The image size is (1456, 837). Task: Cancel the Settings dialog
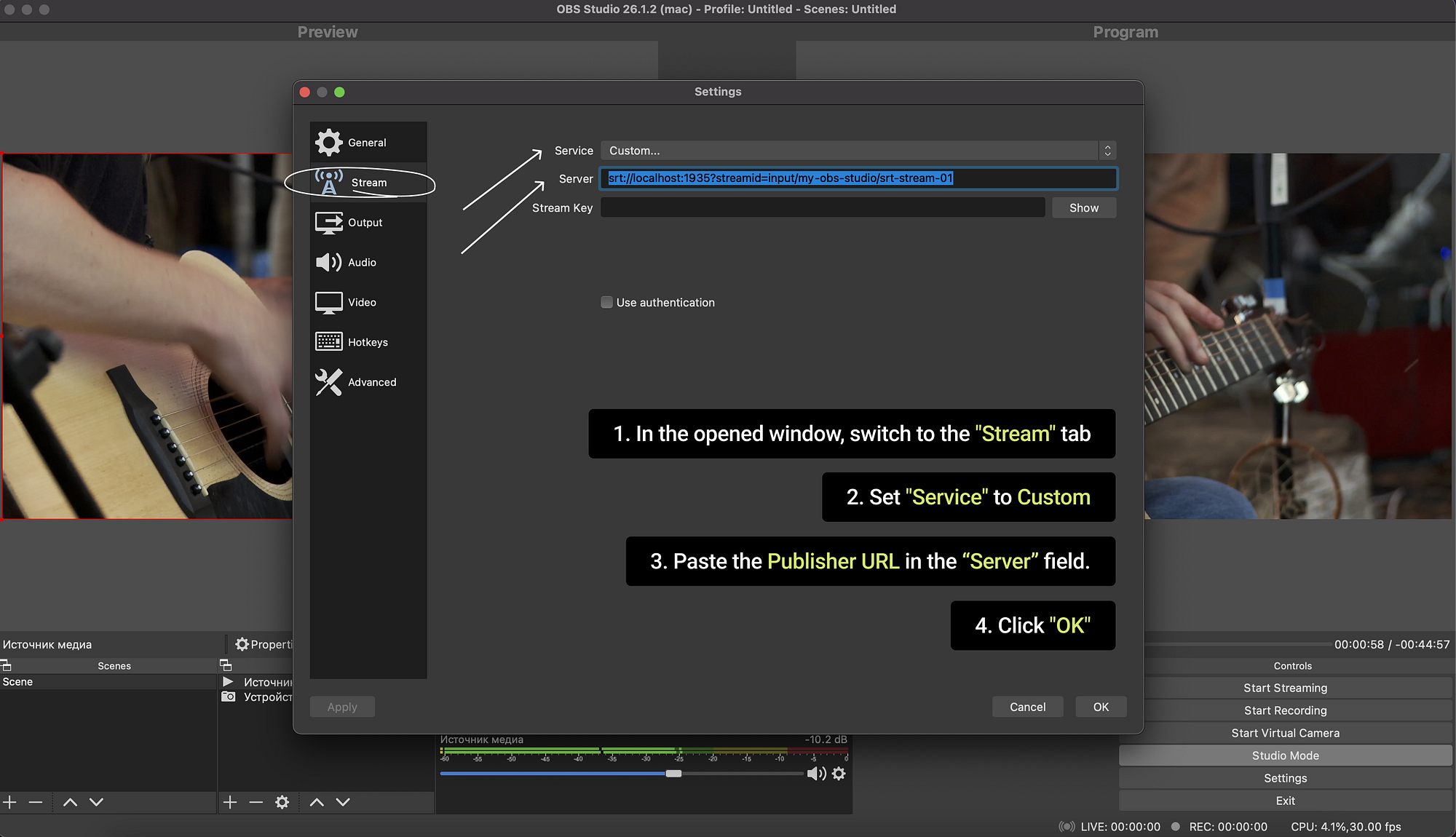point(1027,707)
